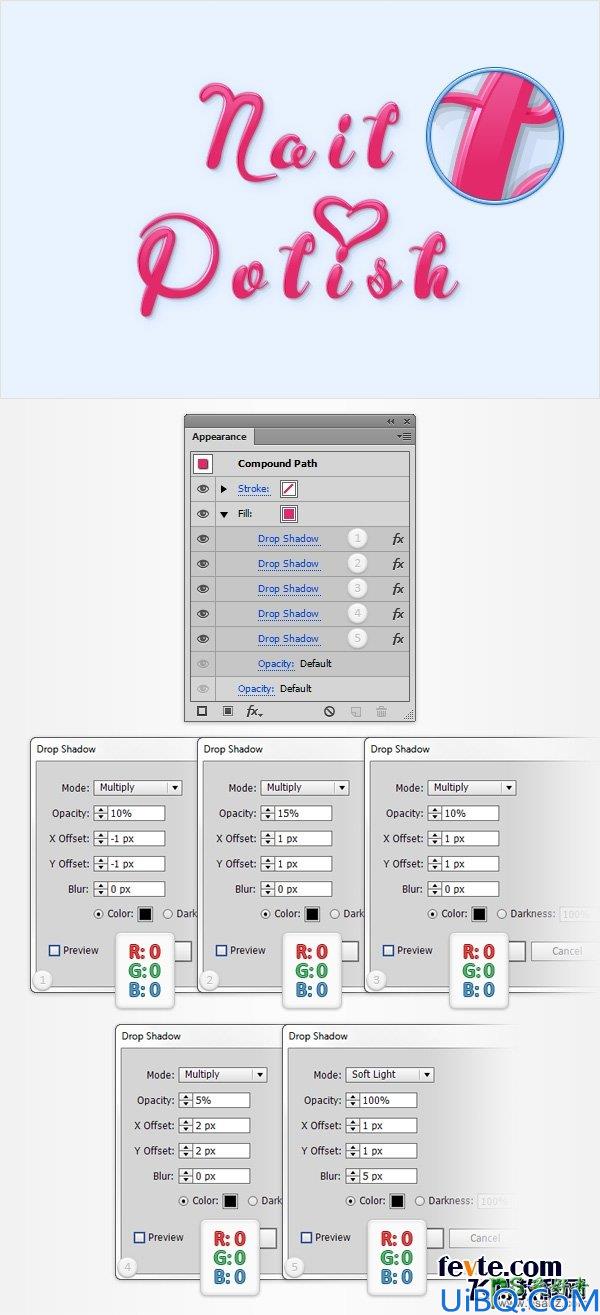
Task: Open the first Drop Shadow effect link
Action: click(288, 539)
